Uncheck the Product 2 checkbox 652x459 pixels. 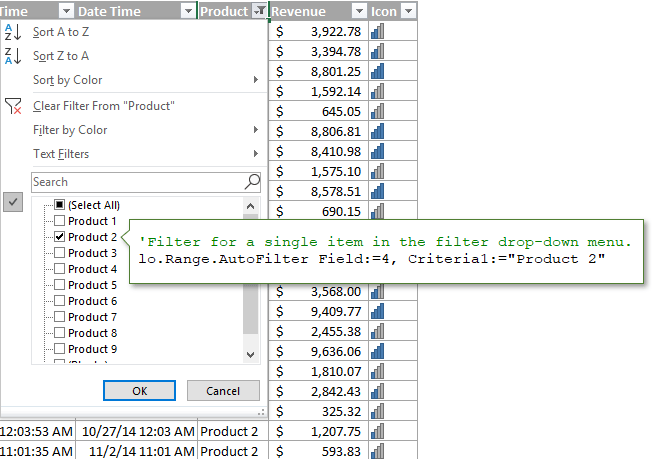59,237
